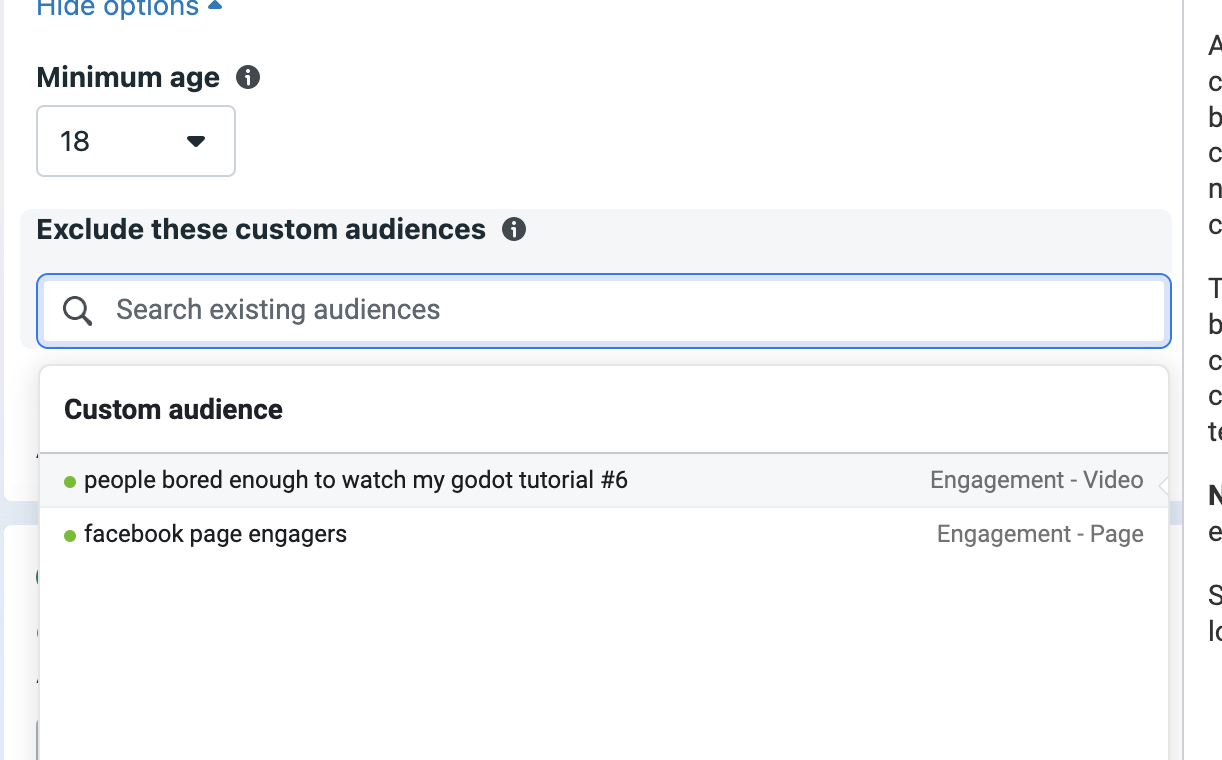The height and width of the screenshot is (760, 1222).
Task: Click the Engagement - Video type label
Action: [x=1036, y=481]
